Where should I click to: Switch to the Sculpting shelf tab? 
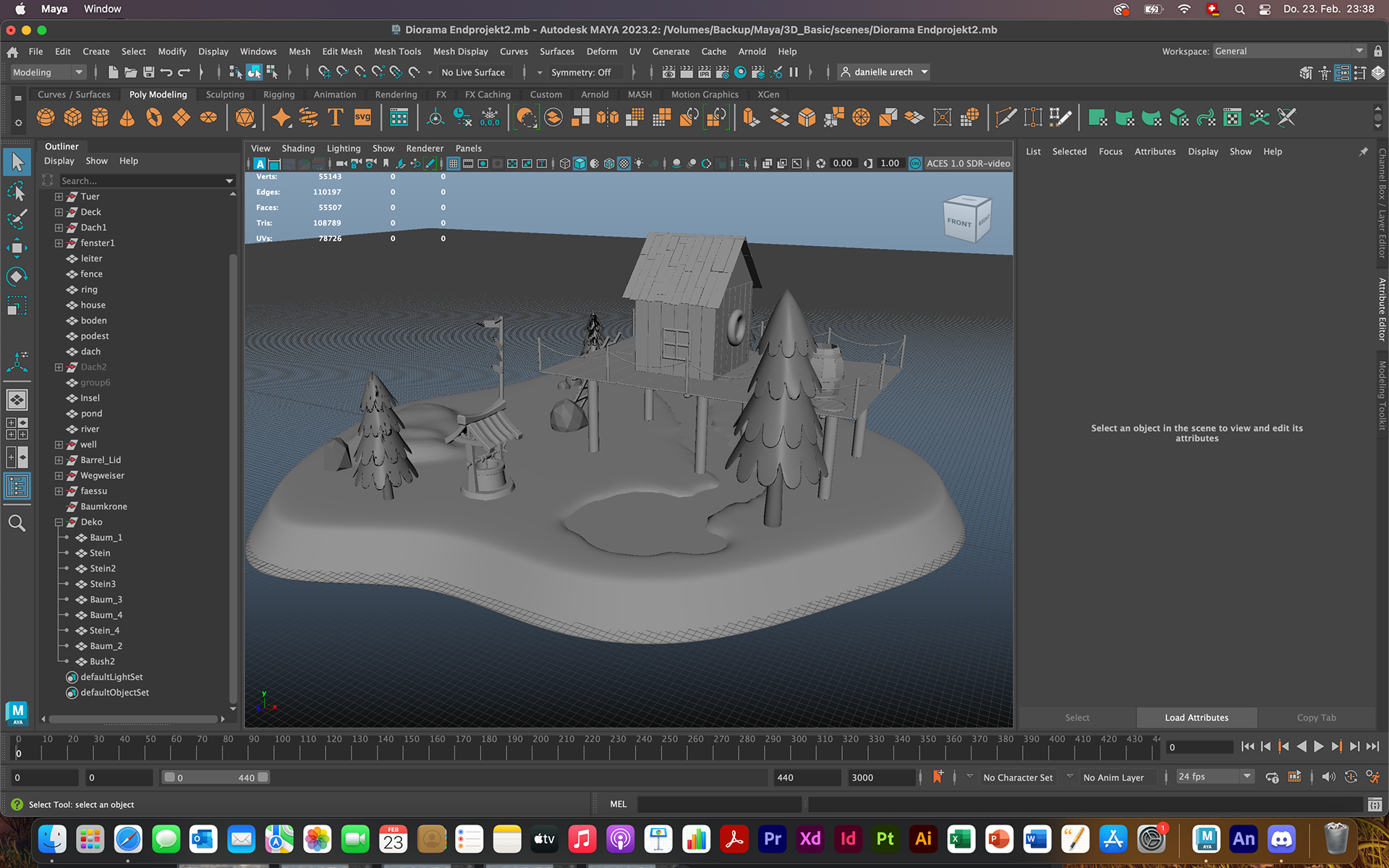(x=225, y=95)
